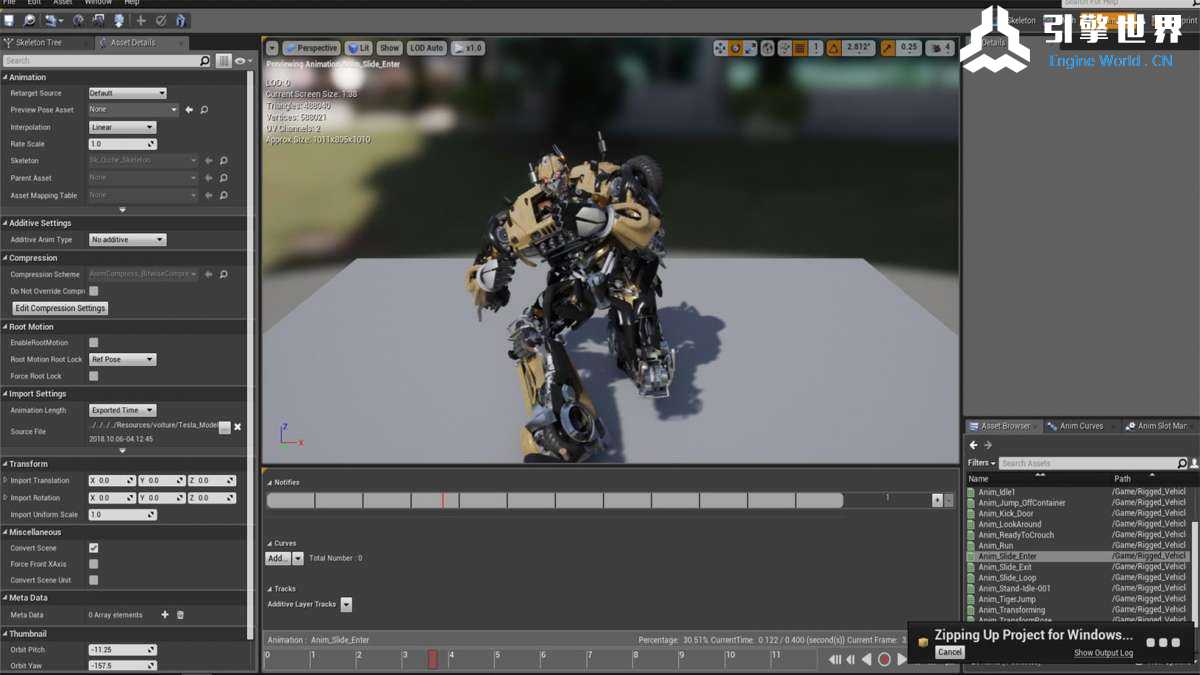Toggle scale snapping icon in viewport toolbar
This screenshot has width=1200, height=675.
pos(887,48)
